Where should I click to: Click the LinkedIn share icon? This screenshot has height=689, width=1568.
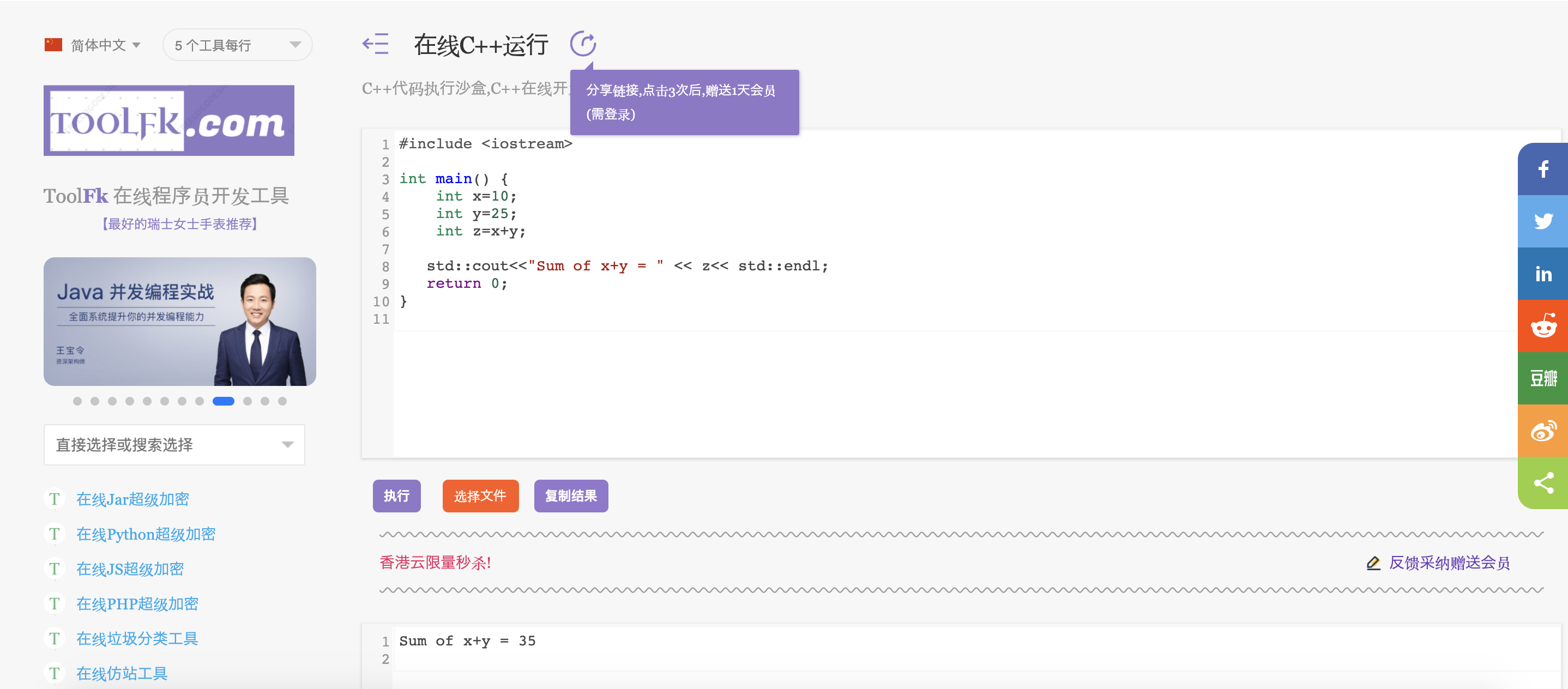point(1542,274)
